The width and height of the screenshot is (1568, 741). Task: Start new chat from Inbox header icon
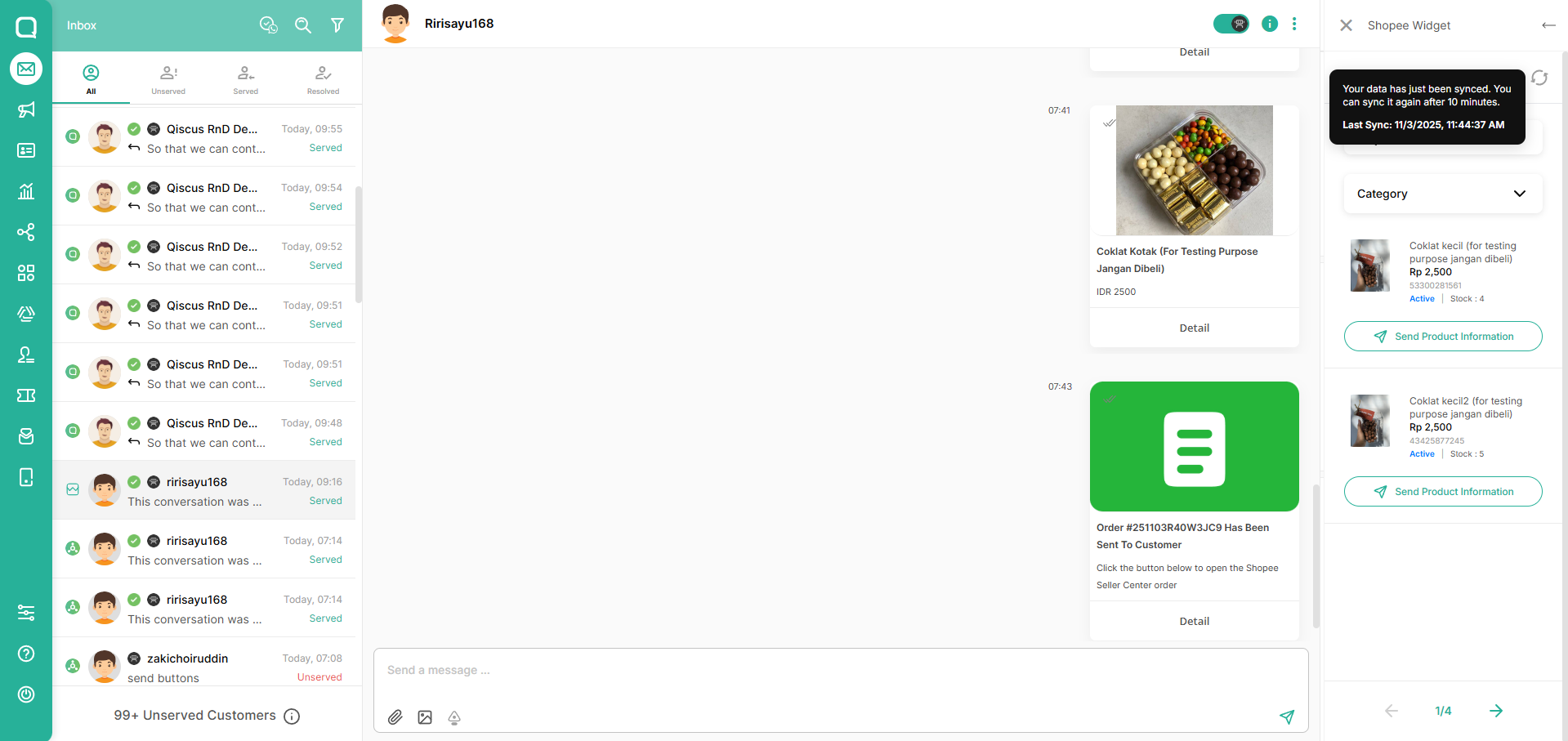(269, 25)
